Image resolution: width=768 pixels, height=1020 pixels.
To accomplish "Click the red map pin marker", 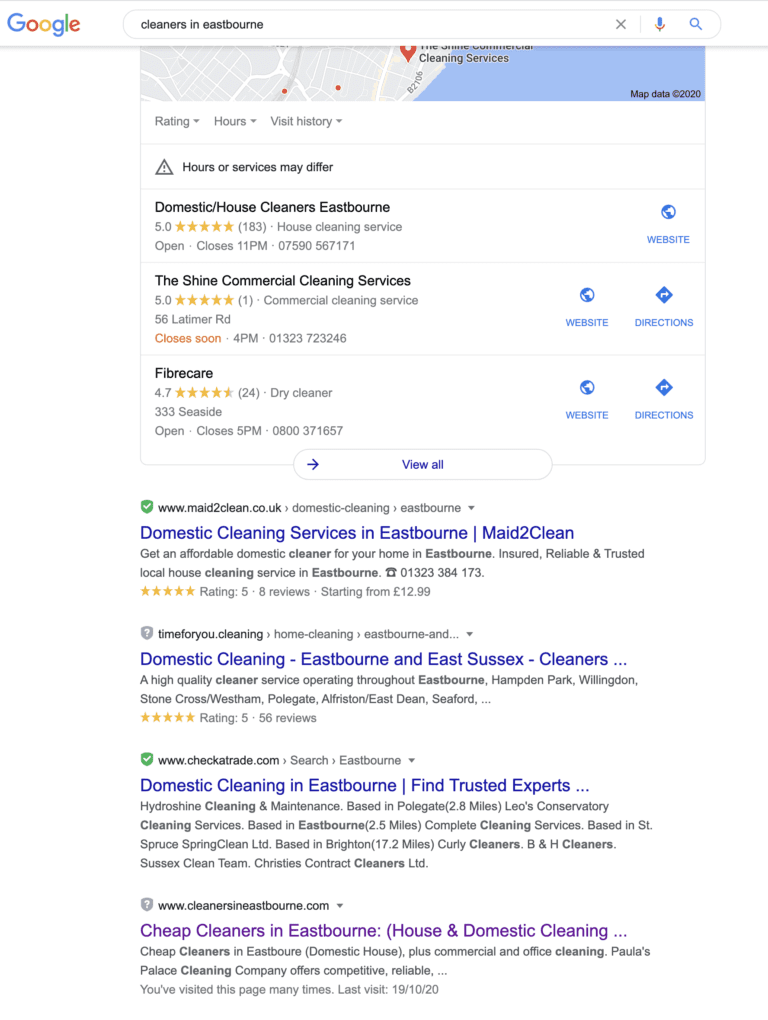I will [x=408, y=53].
